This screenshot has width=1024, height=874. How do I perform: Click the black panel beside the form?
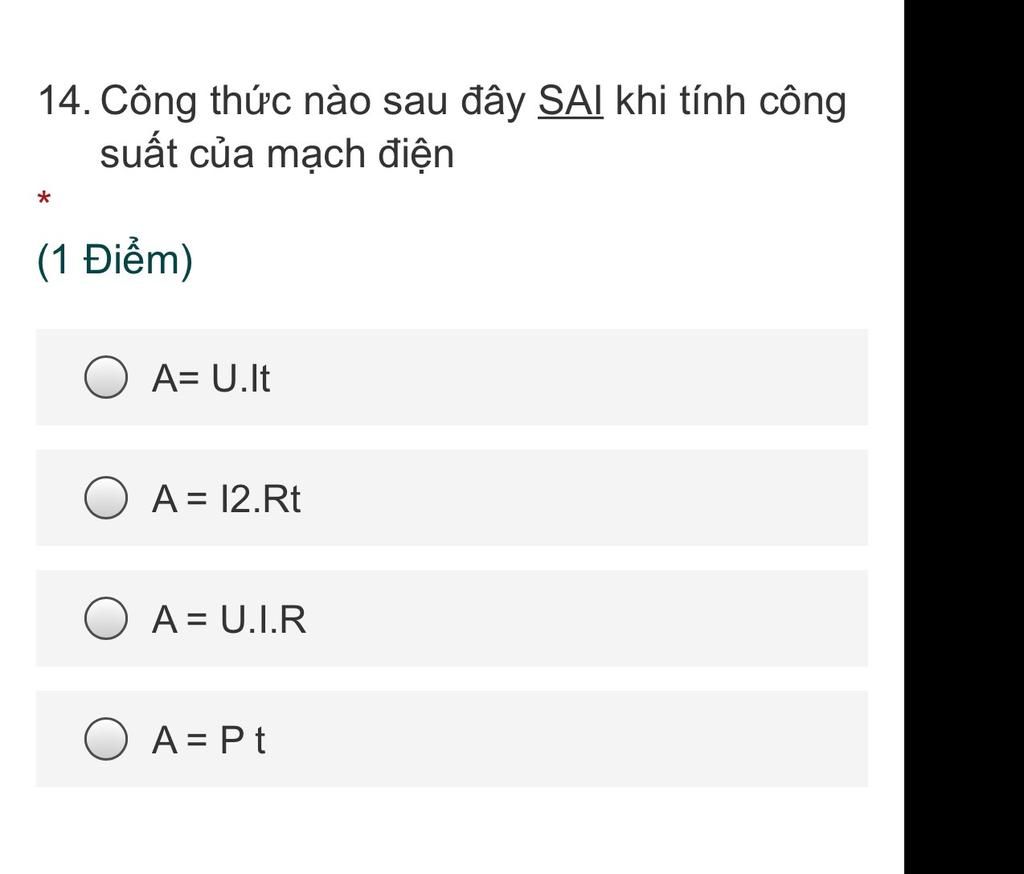(964, 437)
